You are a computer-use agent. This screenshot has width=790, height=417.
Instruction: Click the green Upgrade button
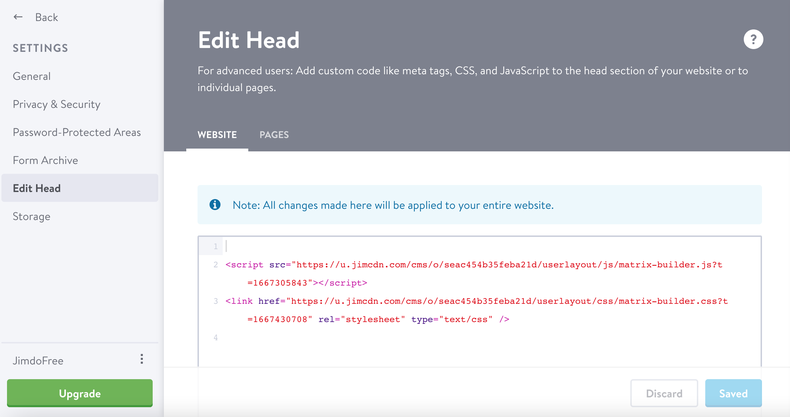tap(80, 393)
